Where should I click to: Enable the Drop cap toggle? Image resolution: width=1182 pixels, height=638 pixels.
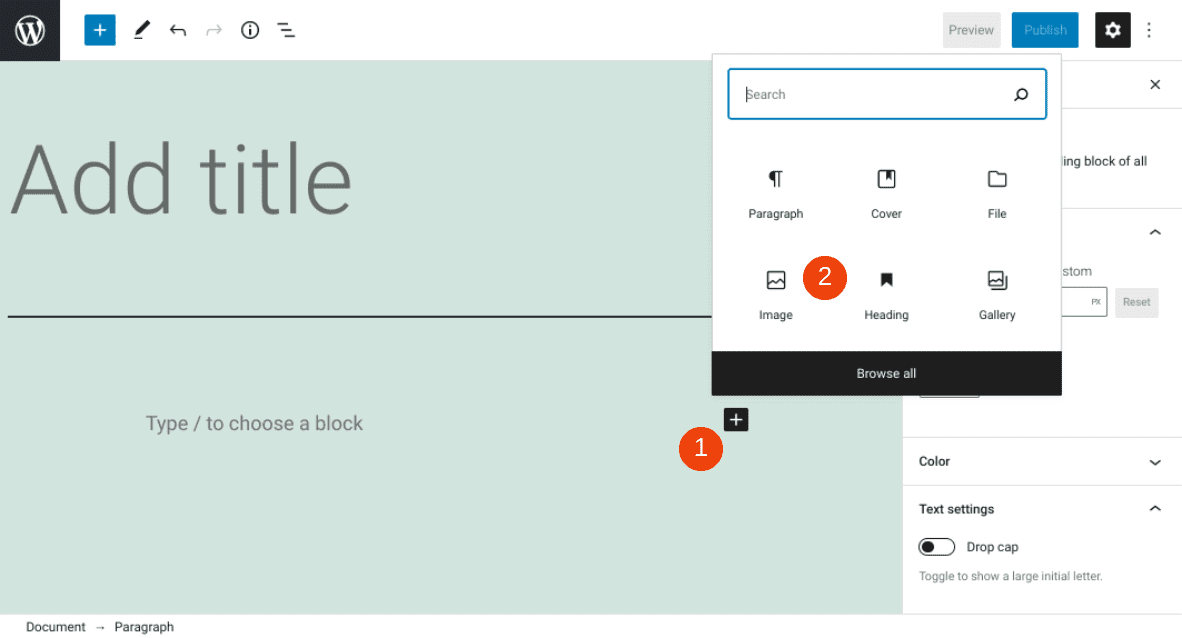[936, 547]
